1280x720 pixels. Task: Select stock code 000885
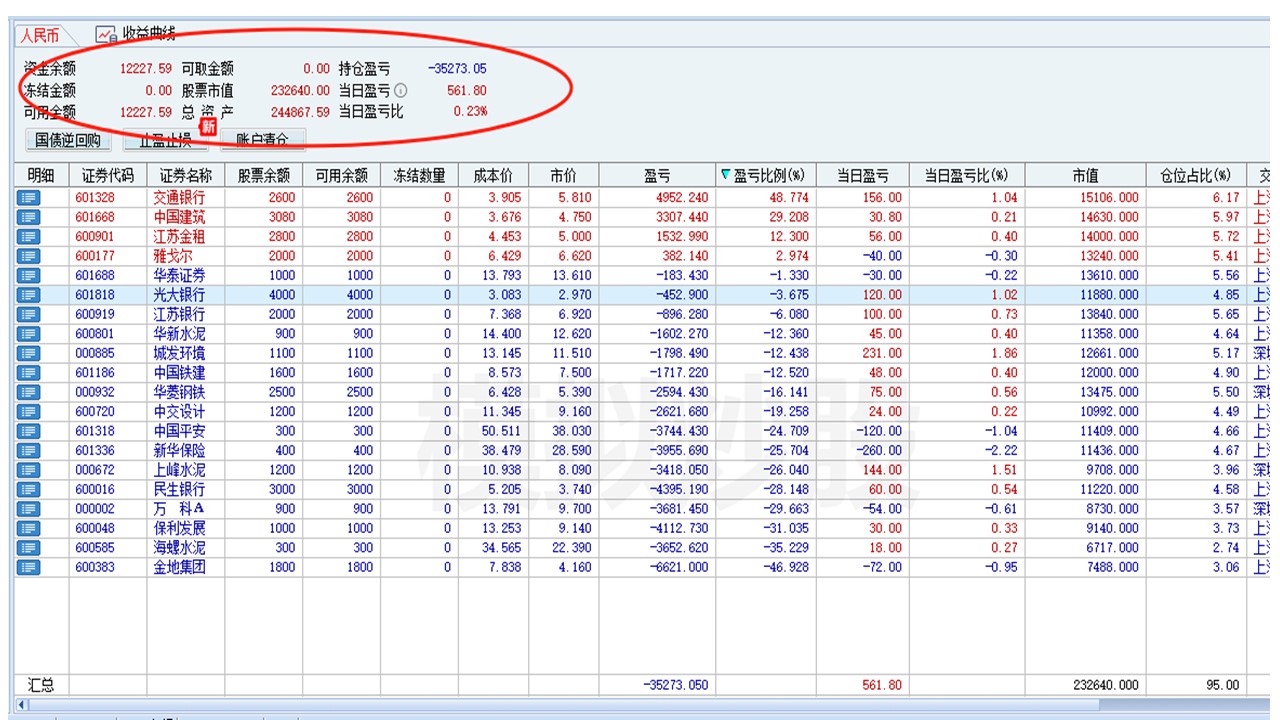[95, 353]
